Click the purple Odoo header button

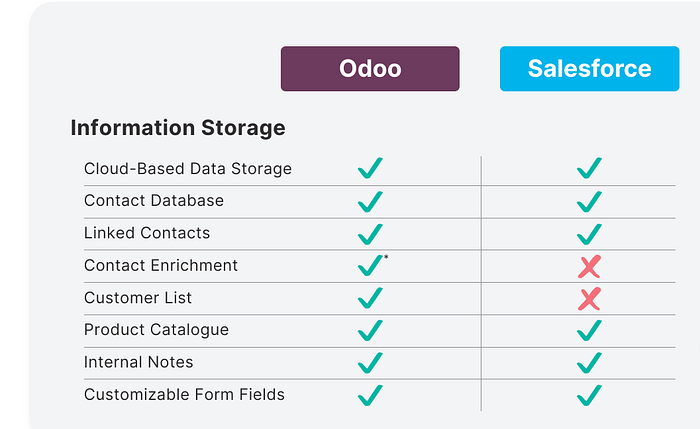tap(370, 69)
